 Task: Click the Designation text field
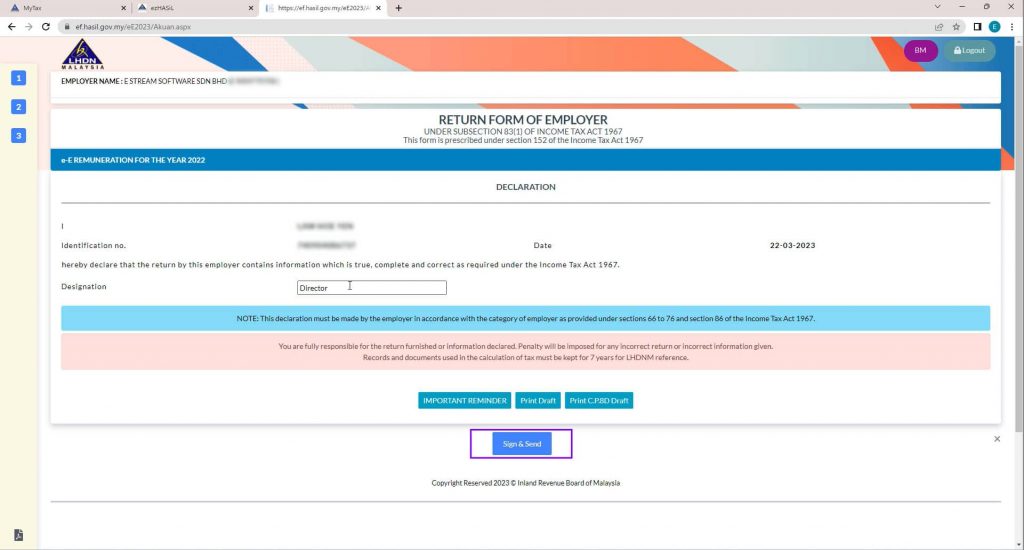[372, 288]
